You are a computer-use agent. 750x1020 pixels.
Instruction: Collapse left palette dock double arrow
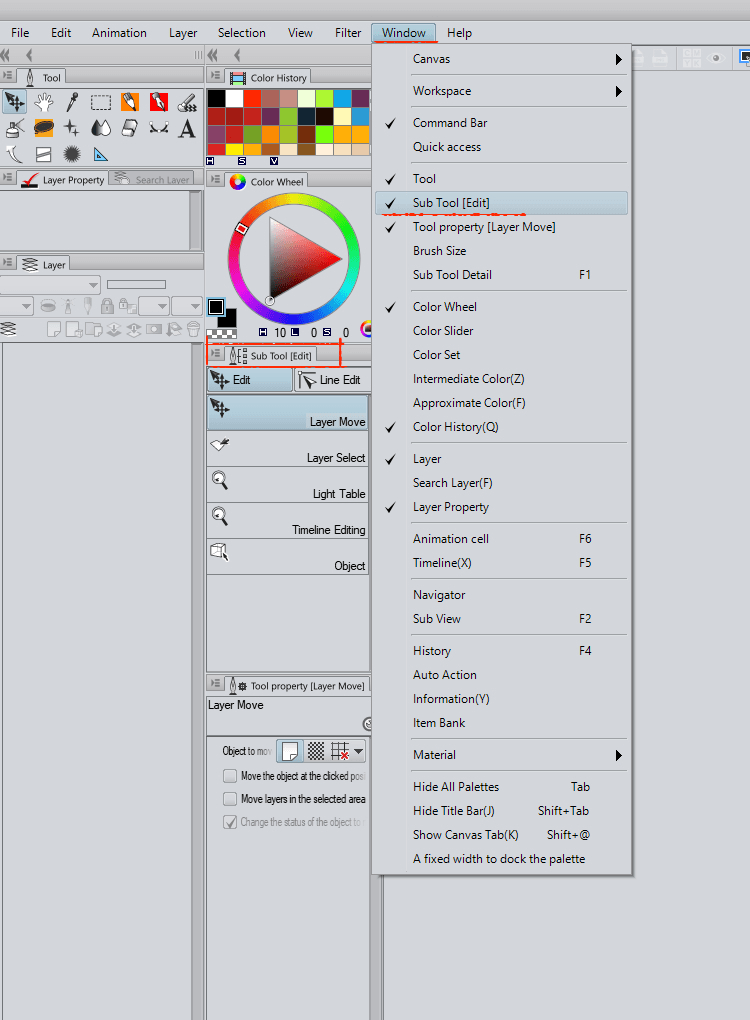pos(5,55)
